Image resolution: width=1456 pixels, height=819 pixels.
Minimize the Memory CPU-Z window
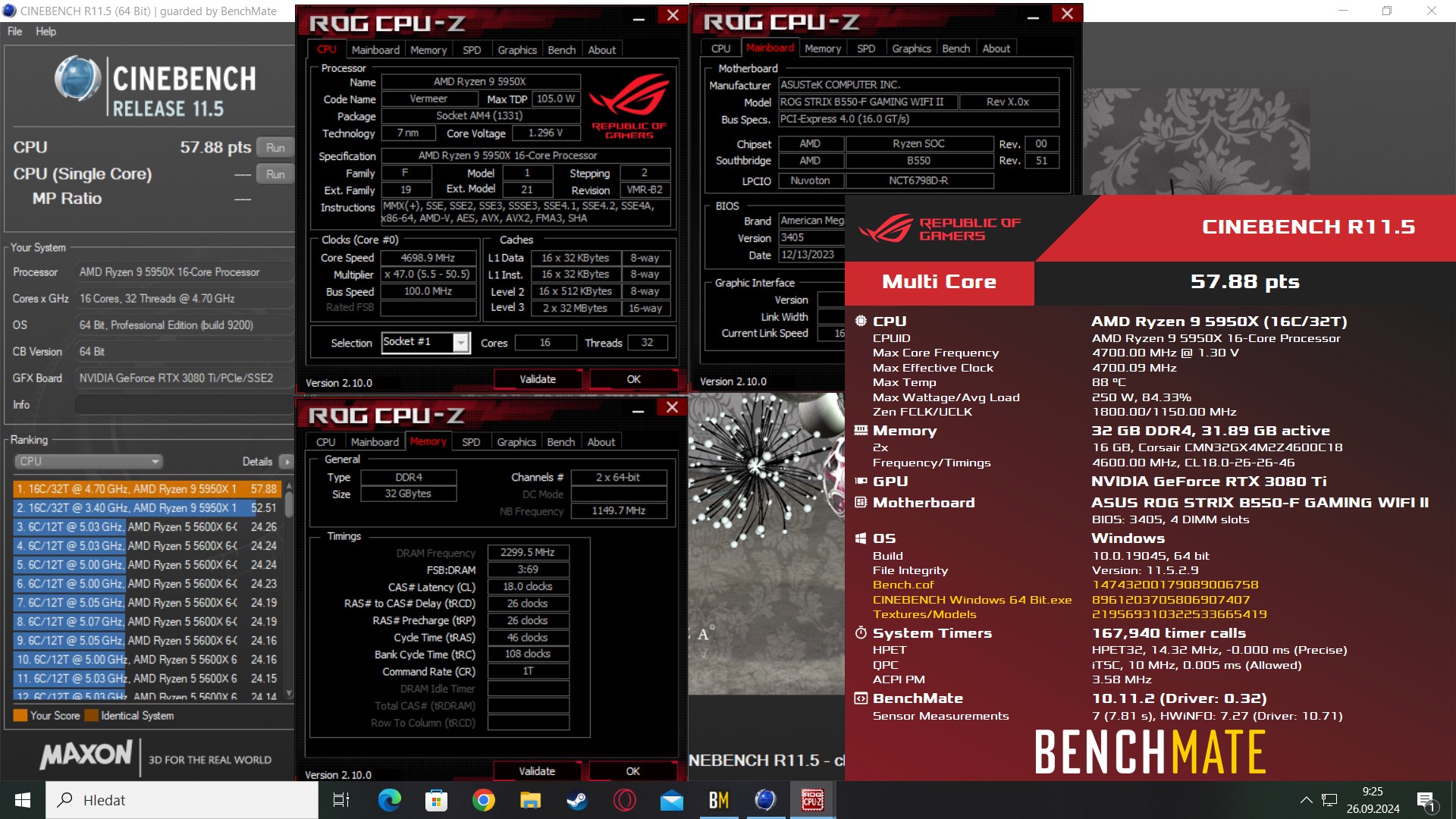(x=639, y=410)
